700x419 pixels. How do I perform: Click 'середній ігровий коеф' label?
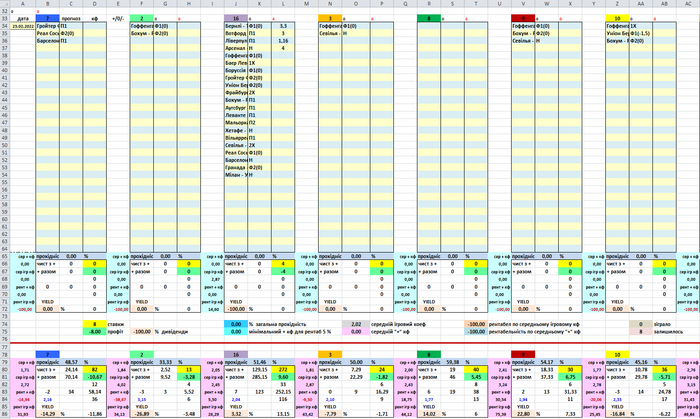pos(398,324)
